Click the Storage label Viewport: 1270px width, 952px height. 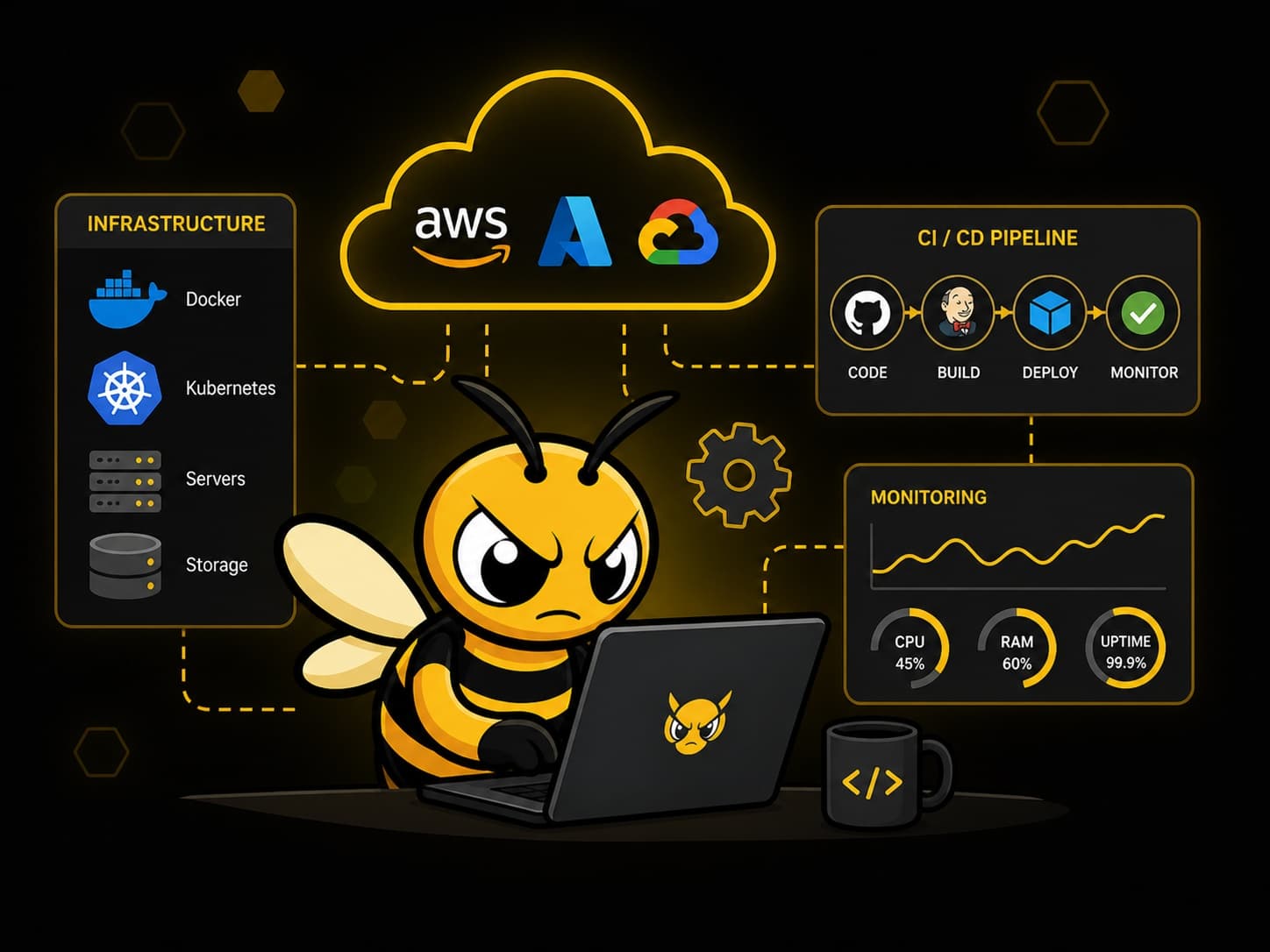[x=217, y=565]
